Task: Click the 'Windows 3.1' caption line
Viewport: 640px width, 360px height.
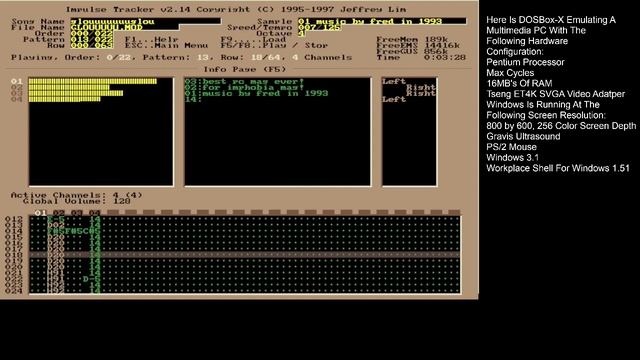Action: click(x=513, y=158)
